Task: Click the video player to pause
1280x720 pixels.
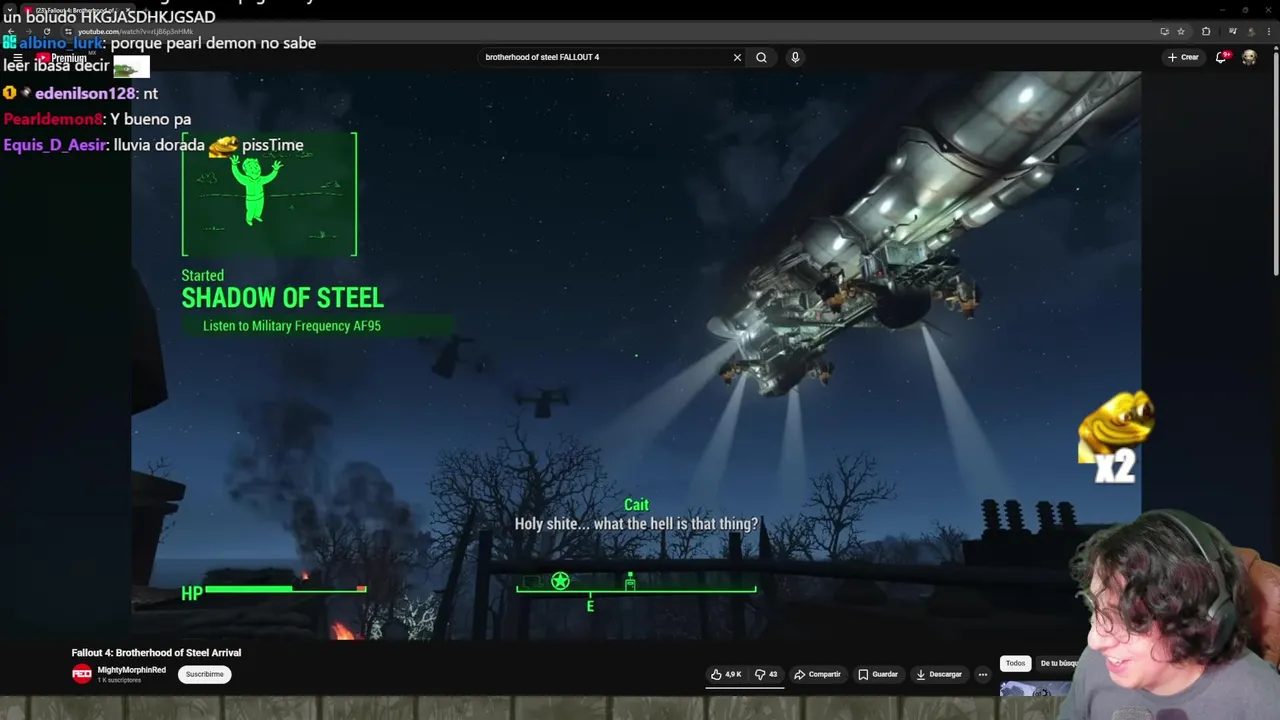Action: pos(636,355)
